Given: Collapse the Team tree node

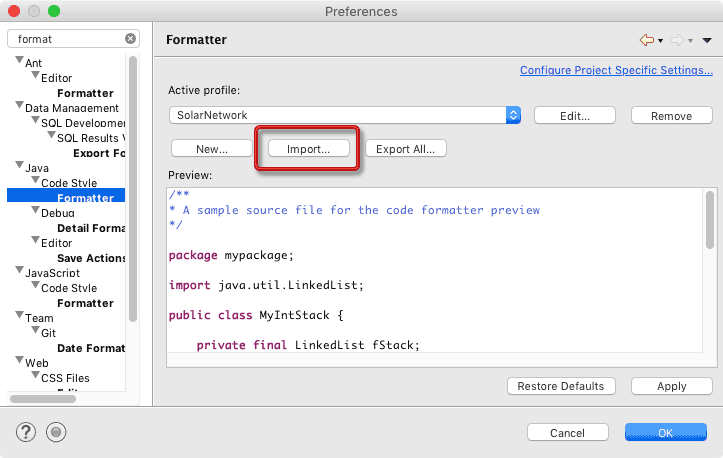Looking at the screenshot, I should 18,318.
